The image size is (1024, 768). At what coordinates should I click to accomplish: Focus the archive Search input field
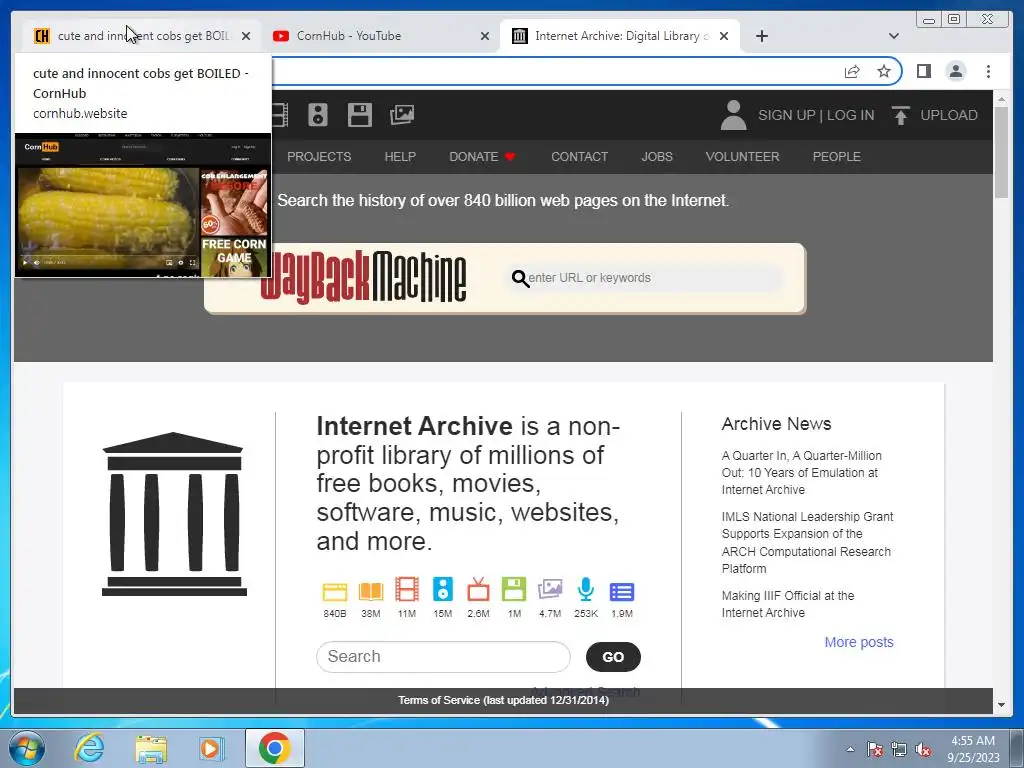pyautogui.click(x=443, y=656)
